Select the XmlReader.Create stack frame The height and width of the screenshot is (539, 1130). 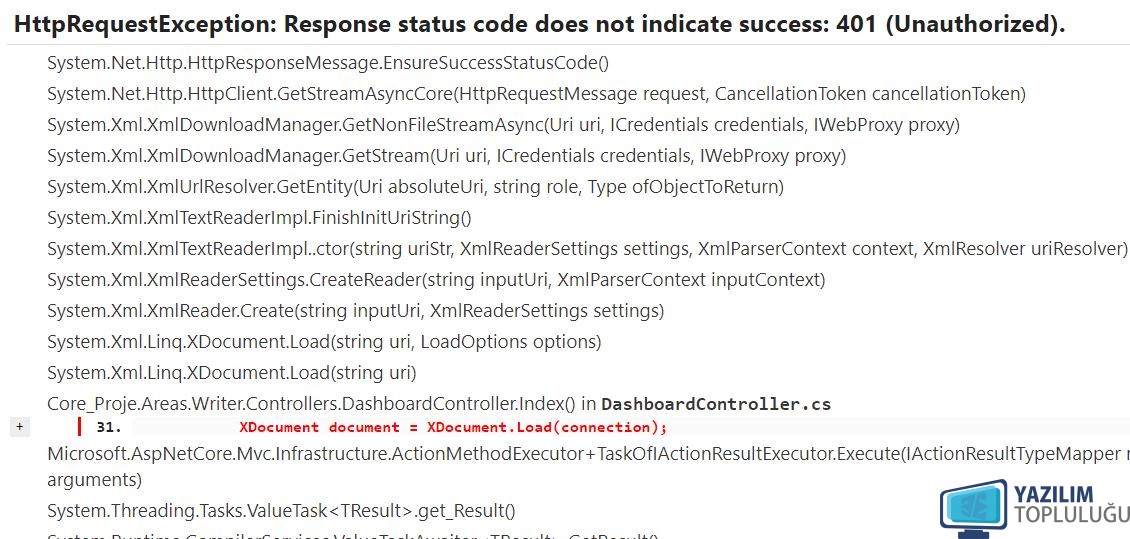(x=356, y=311)
